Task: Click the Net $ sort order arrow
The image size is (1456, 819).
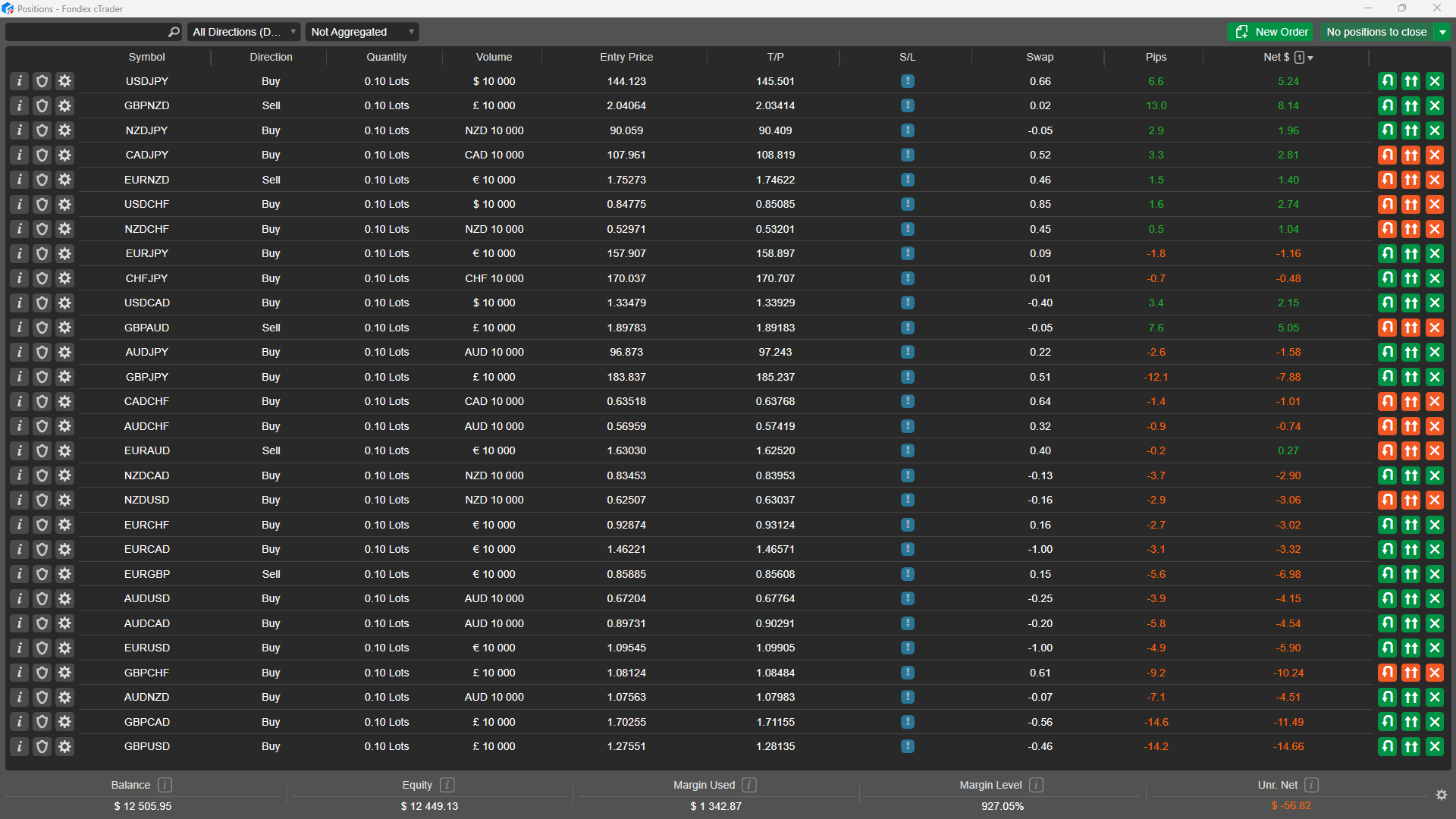Action: (x=1310, y=58)
